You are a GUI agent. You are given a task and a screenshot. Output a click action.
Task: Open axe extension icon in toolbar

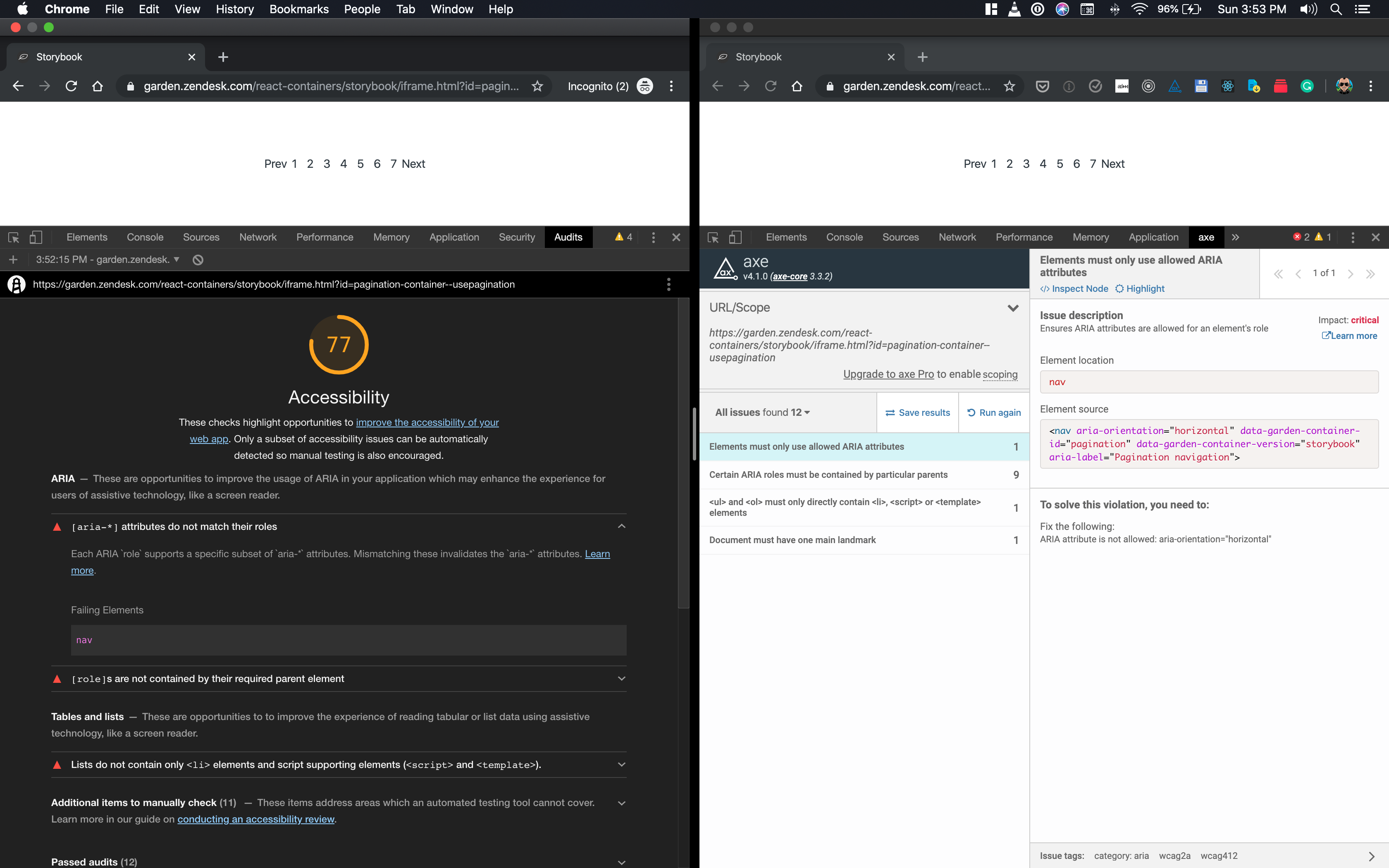(1175, 86)
